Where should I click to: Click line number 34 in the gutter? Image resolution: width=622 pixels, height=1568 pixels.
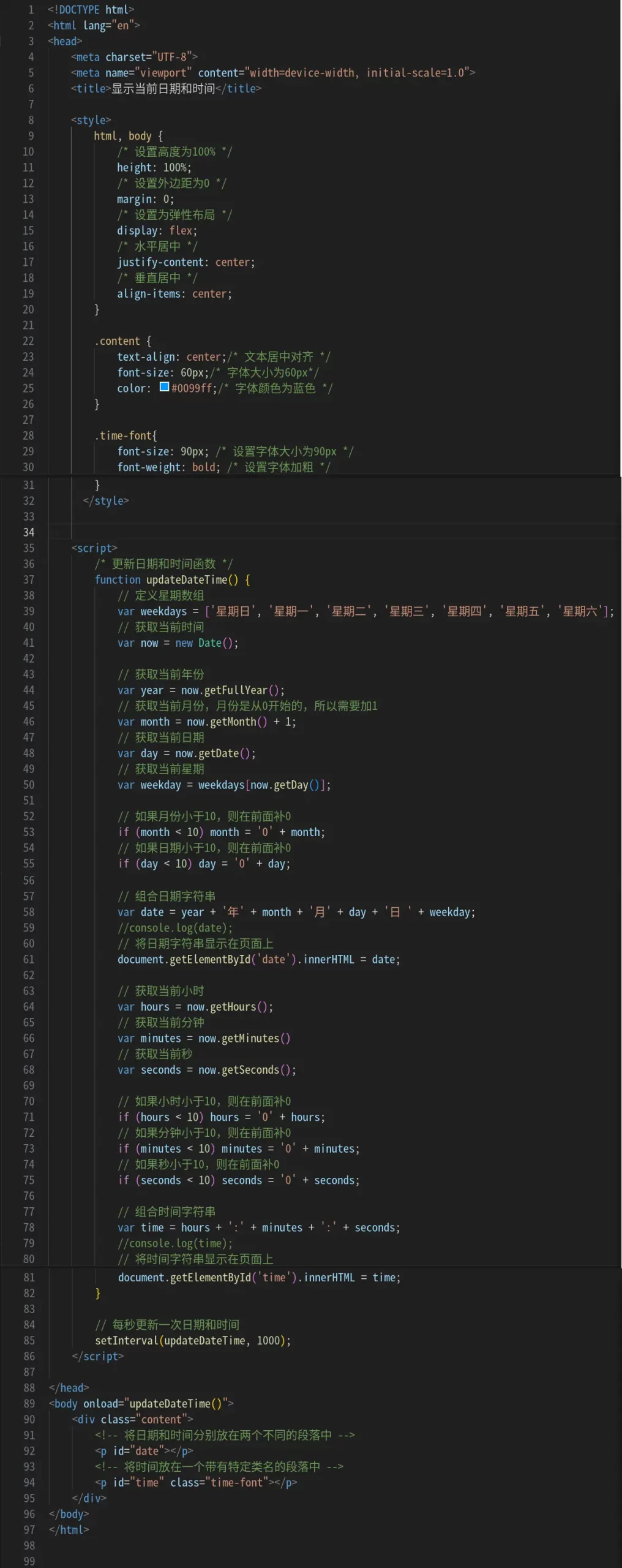click(29, 532)
